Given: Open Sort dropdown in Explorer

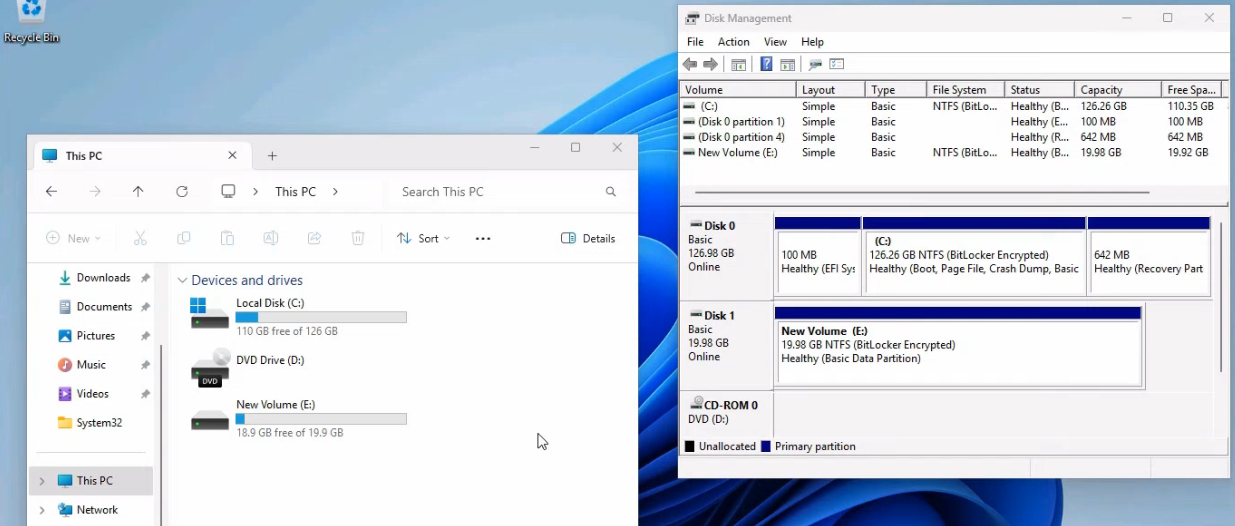Looking at the screenshot, I should click(423, 238).
